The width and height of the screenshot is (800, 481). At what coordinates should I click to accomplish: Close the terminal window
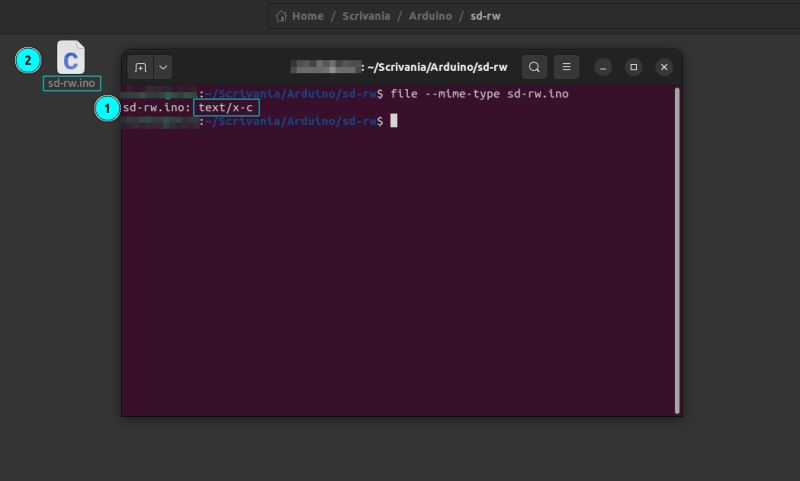[664, 67]
